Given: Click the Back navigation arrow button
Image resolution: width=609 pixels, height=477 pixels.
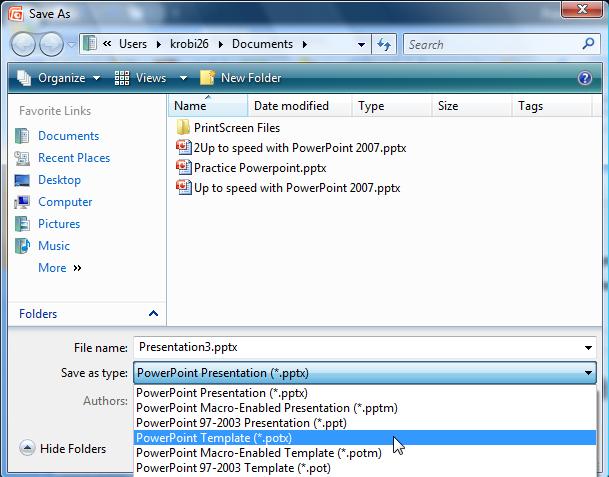Looking at the screenshot, I should coord(23,44).
